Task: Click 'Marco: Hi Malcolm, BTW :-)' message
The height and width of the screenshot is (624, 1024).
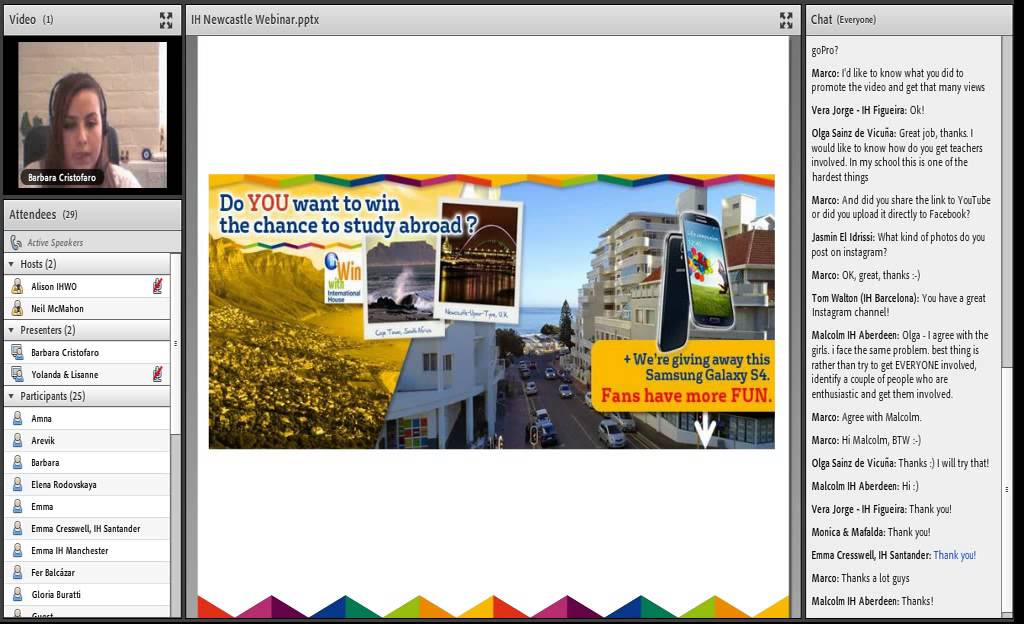Action: (x=866, y=441)
